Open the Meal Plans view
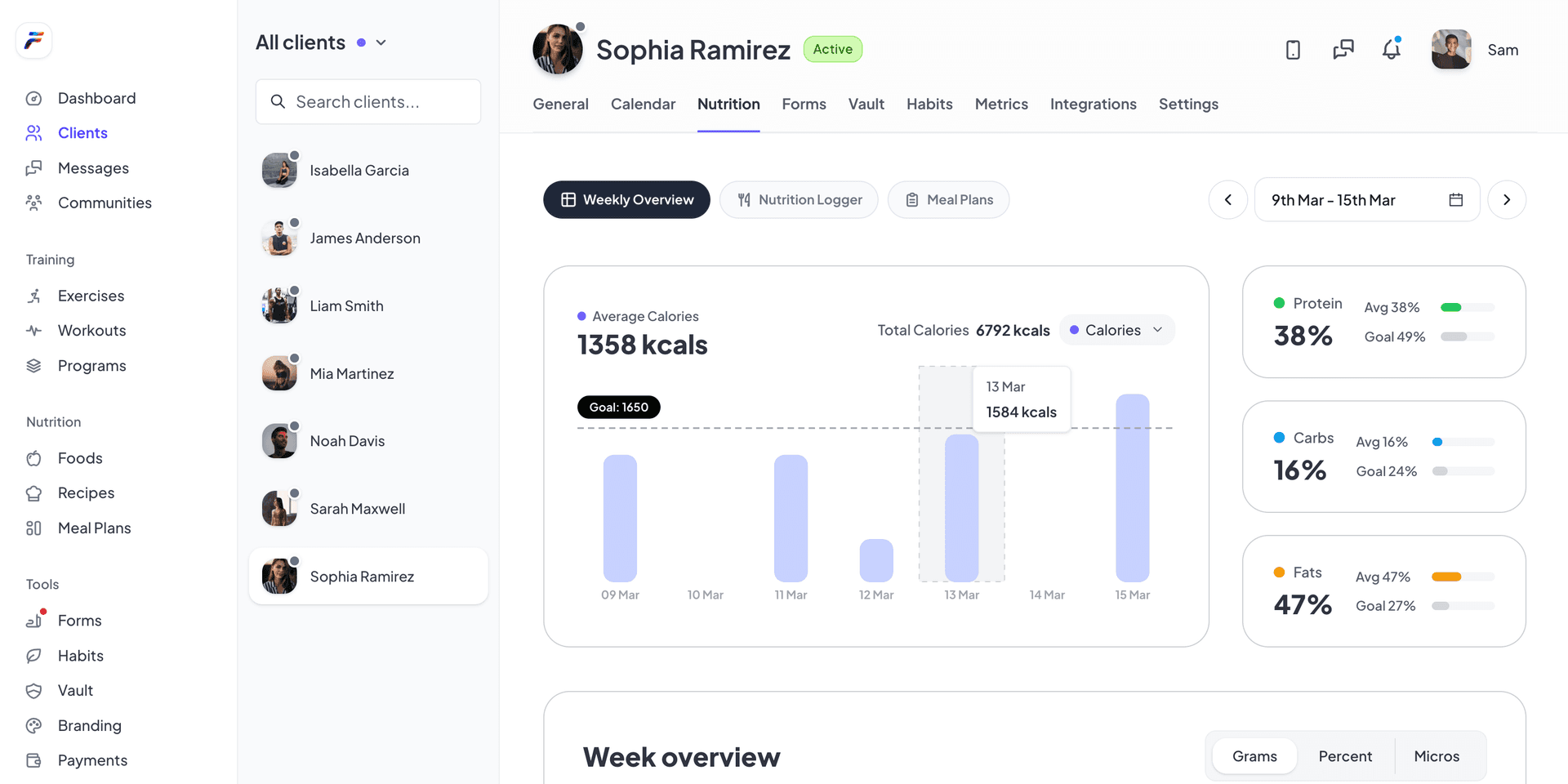Image resolution: width=1568 pixels, height=784 pixels. point(948,199)
